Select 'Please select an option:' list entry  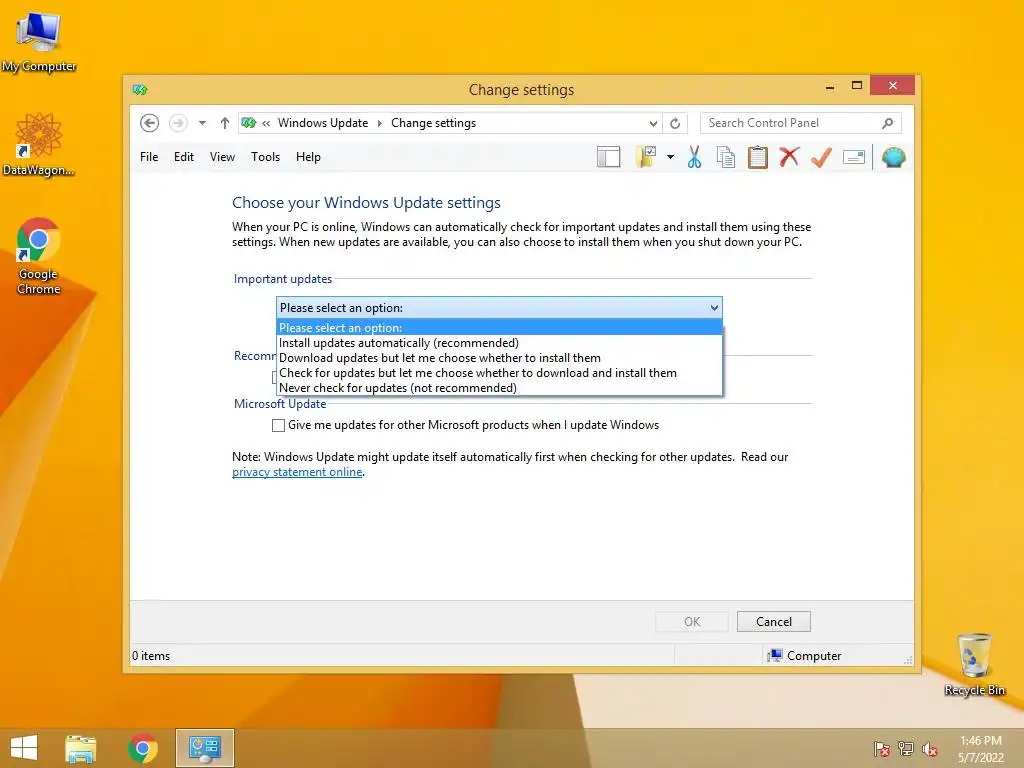point(499,328)
